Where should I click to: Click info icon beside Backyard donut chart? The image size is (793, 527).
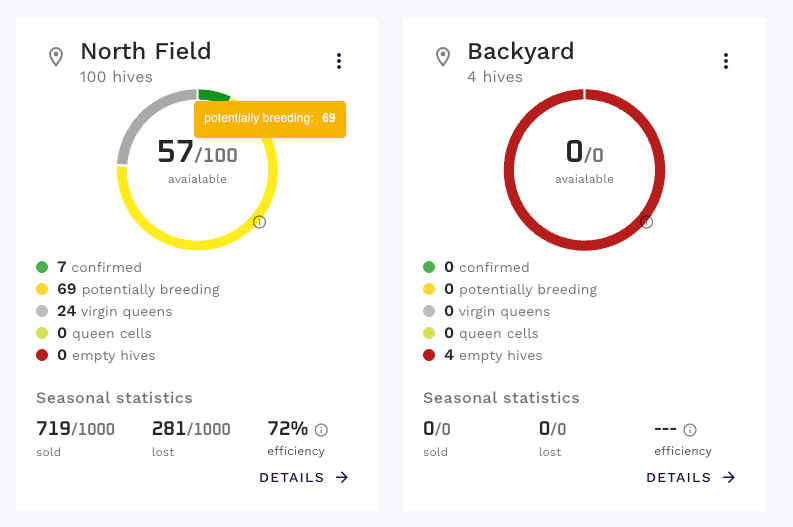pyautogui.click(x=646, y=222)
